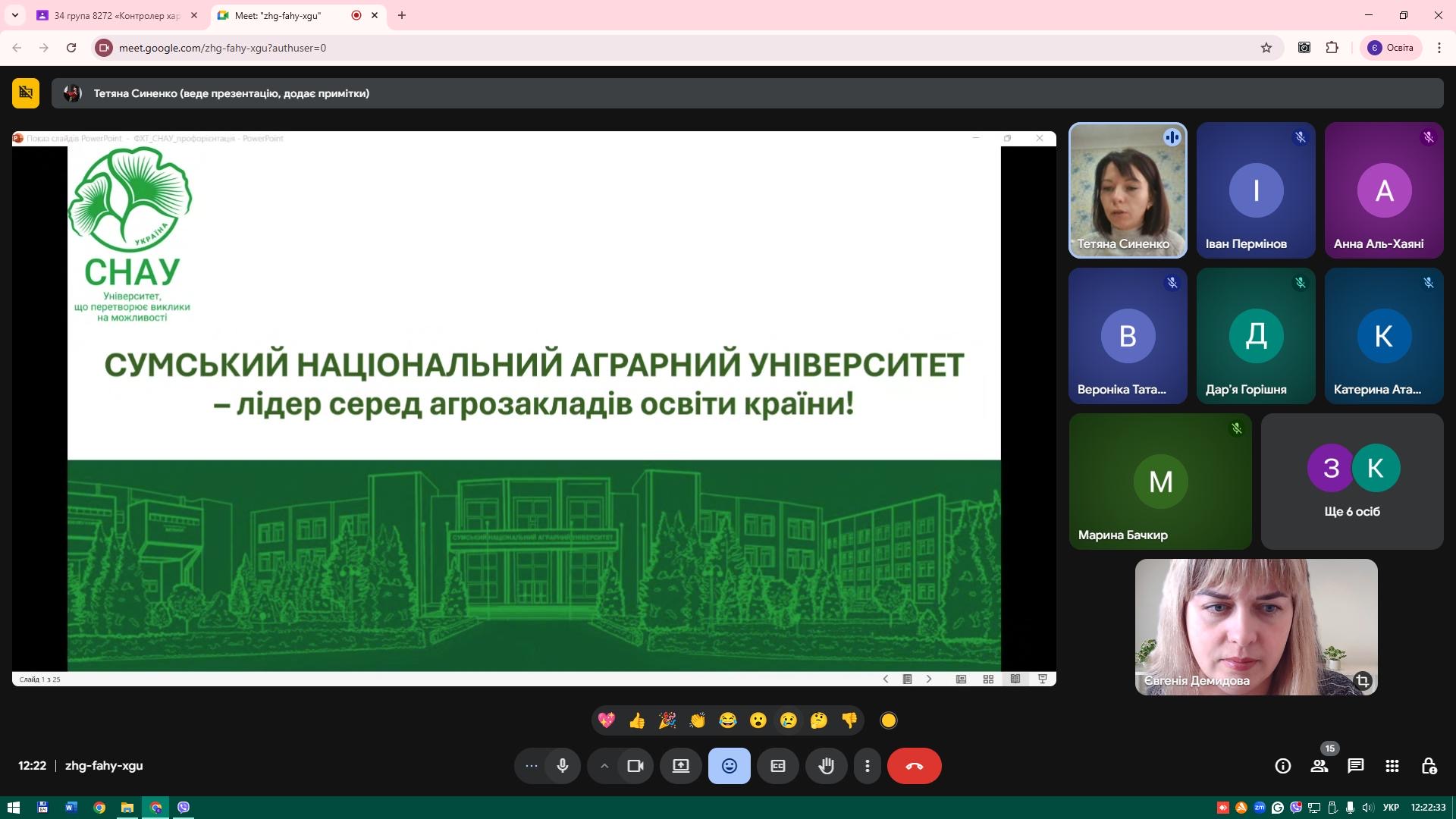Viewport: 1456px width, 819px height.
Task: Open a new browser tab
Action: pos(402,15)
